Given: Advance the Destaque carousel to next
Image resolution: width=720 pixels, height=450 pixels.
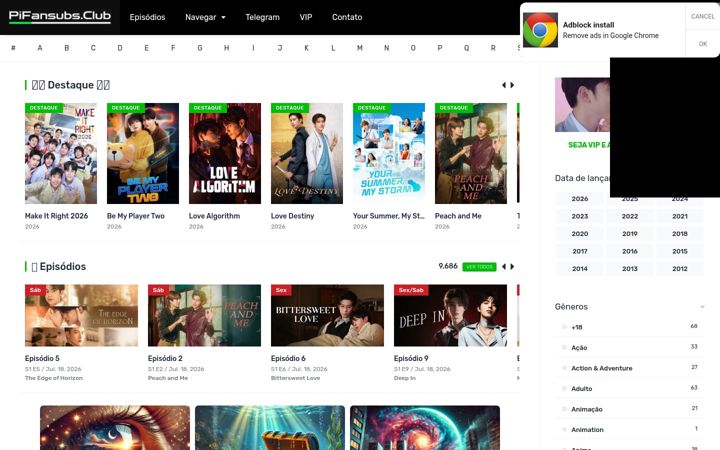Looking at the screenshot, I should (512, 85).
